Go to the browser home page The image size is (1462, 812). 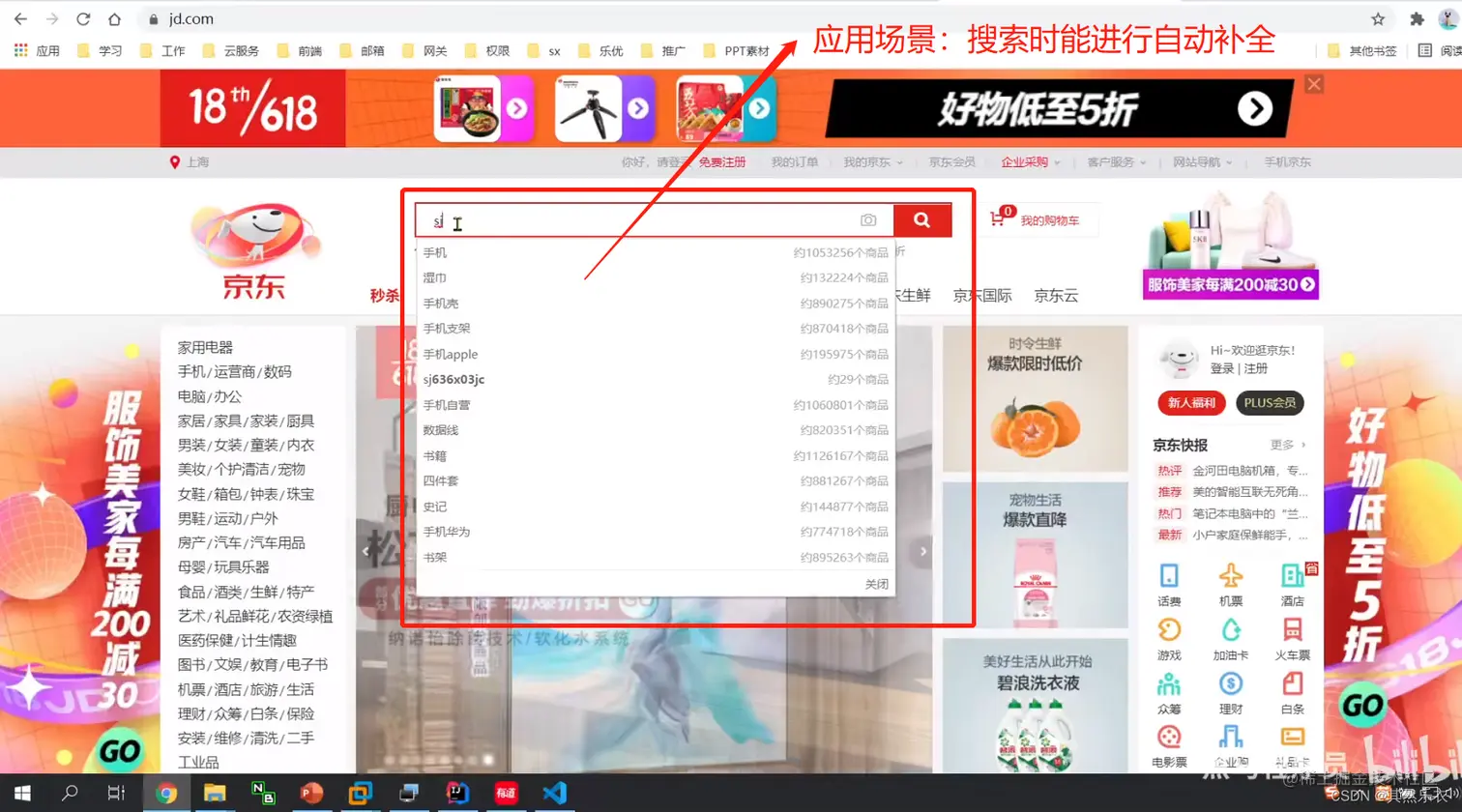114,18
